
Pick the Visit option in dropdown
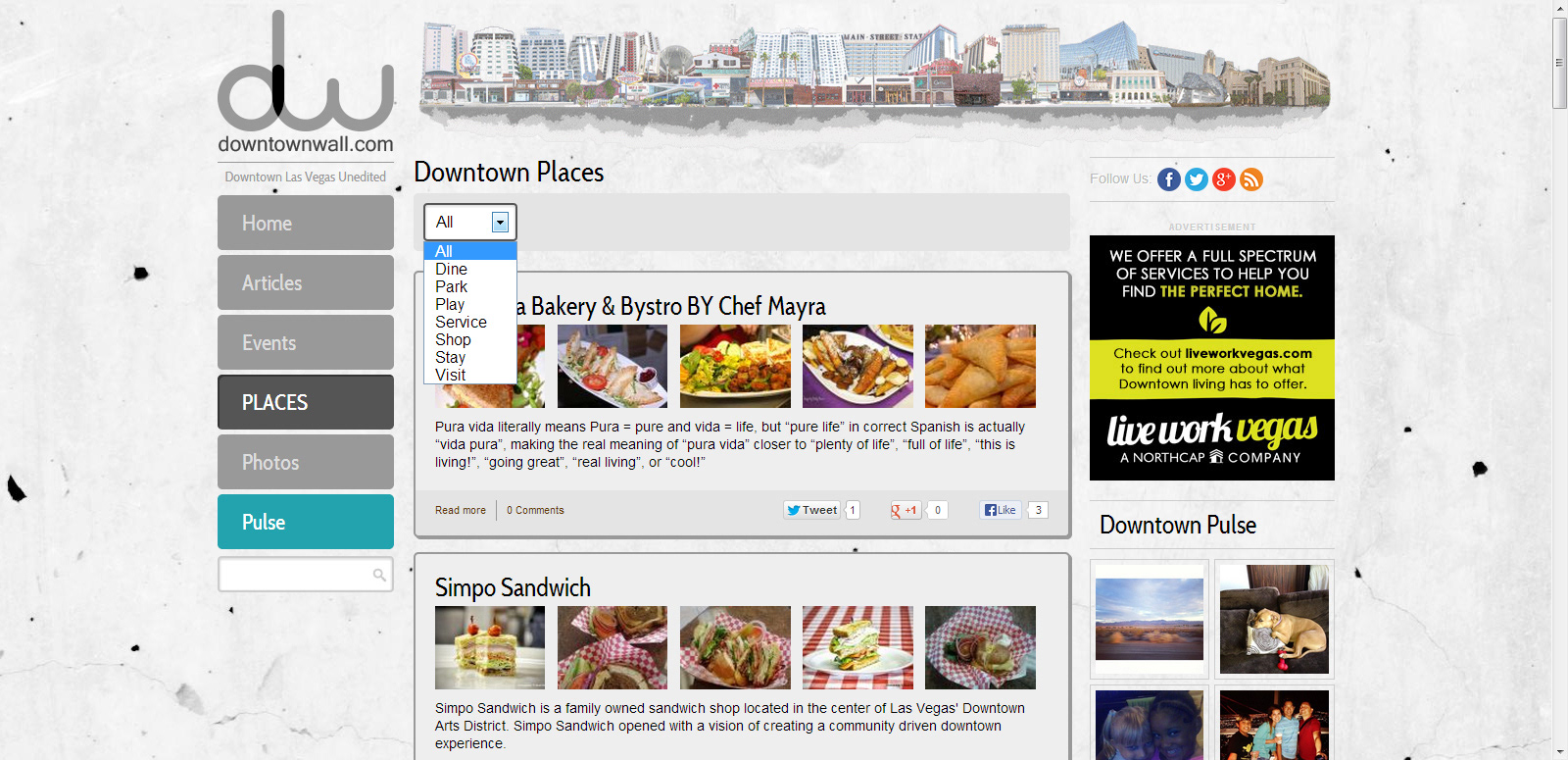pyautogui.click(x=450, y=376)
